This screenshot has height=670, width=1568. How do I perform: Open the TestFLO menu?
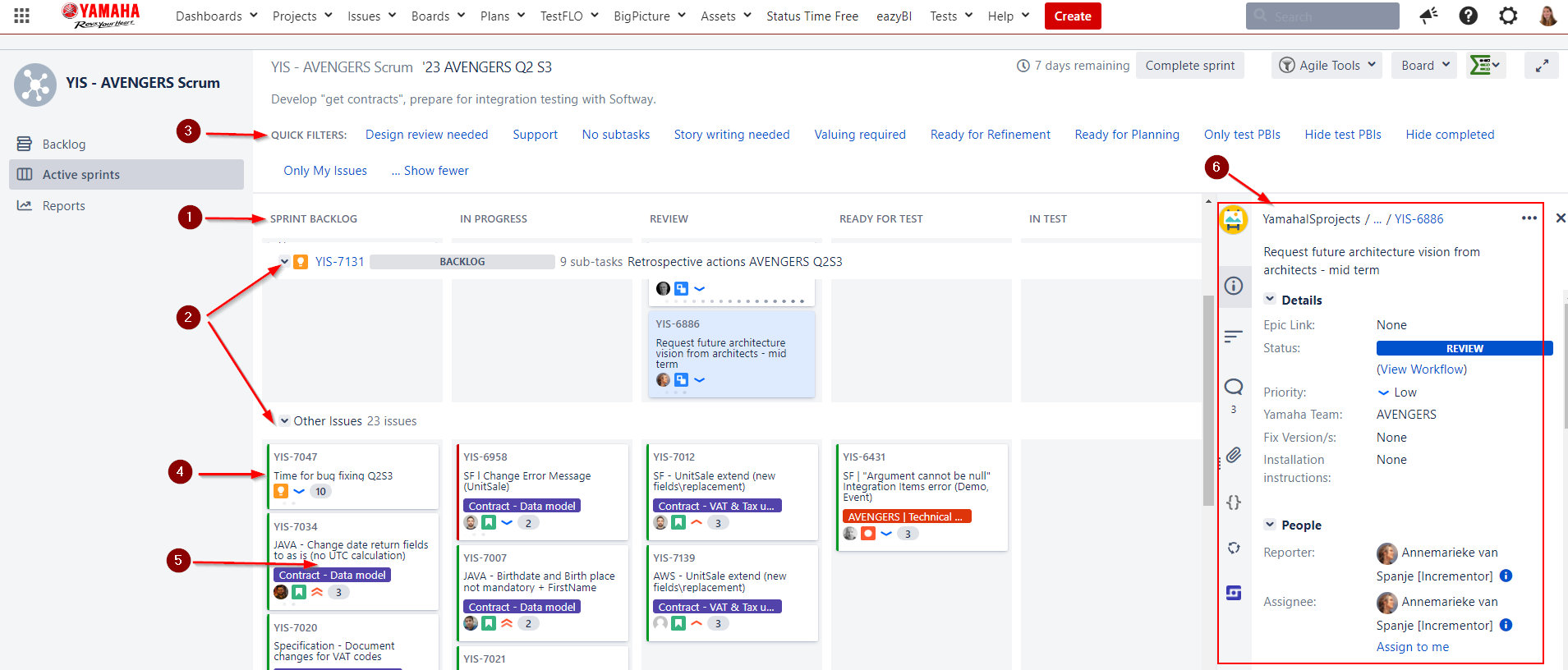coord(569,16)
